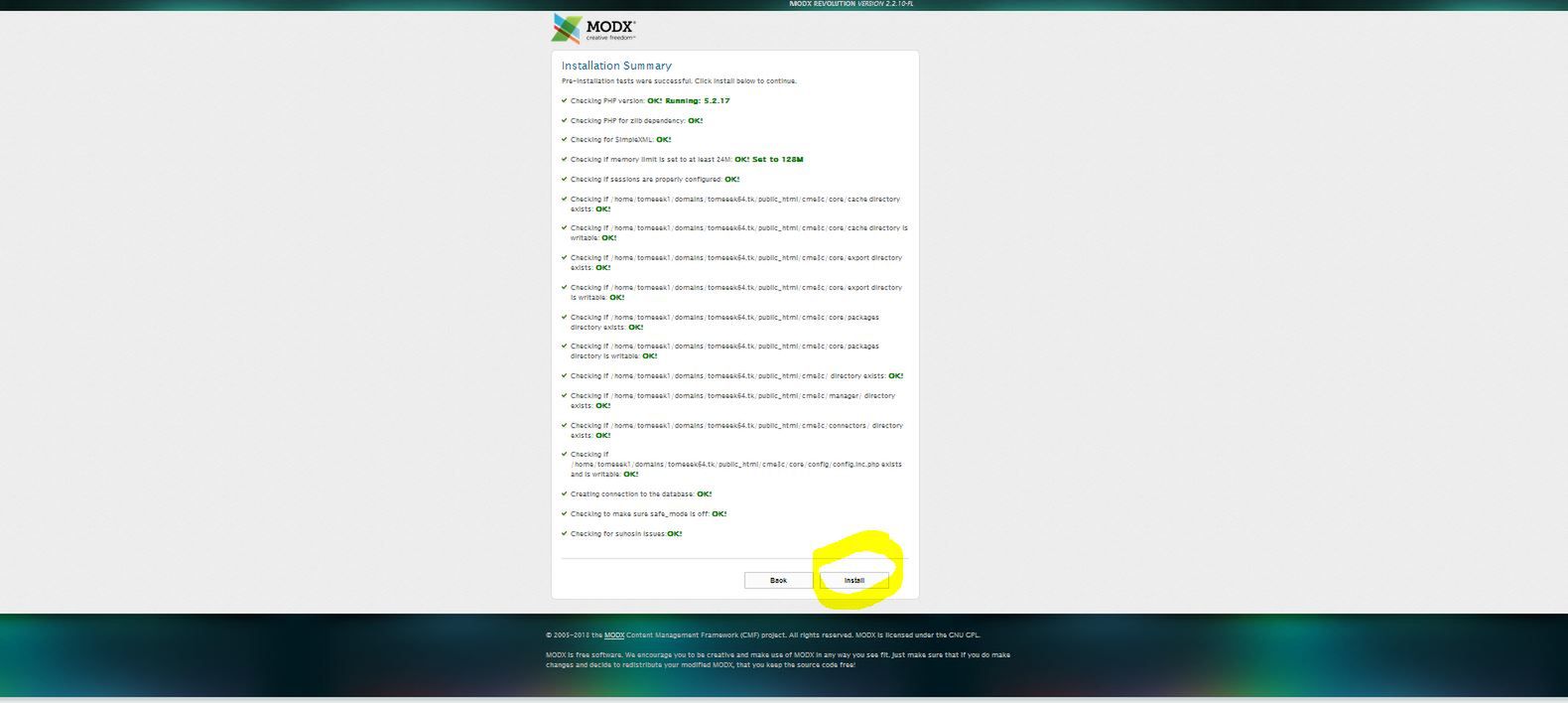Click the 'MODX REVOLUTION VERSION' header text
This screenshot has height=703, width=1568.
[851, 4]
